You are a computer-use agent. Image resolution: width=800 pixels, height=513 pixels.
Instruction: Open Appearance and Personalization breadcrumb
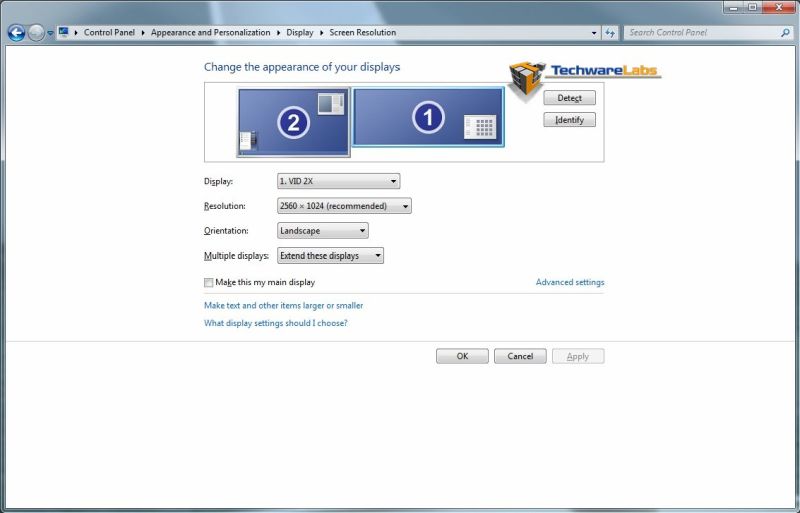(210, 32)
